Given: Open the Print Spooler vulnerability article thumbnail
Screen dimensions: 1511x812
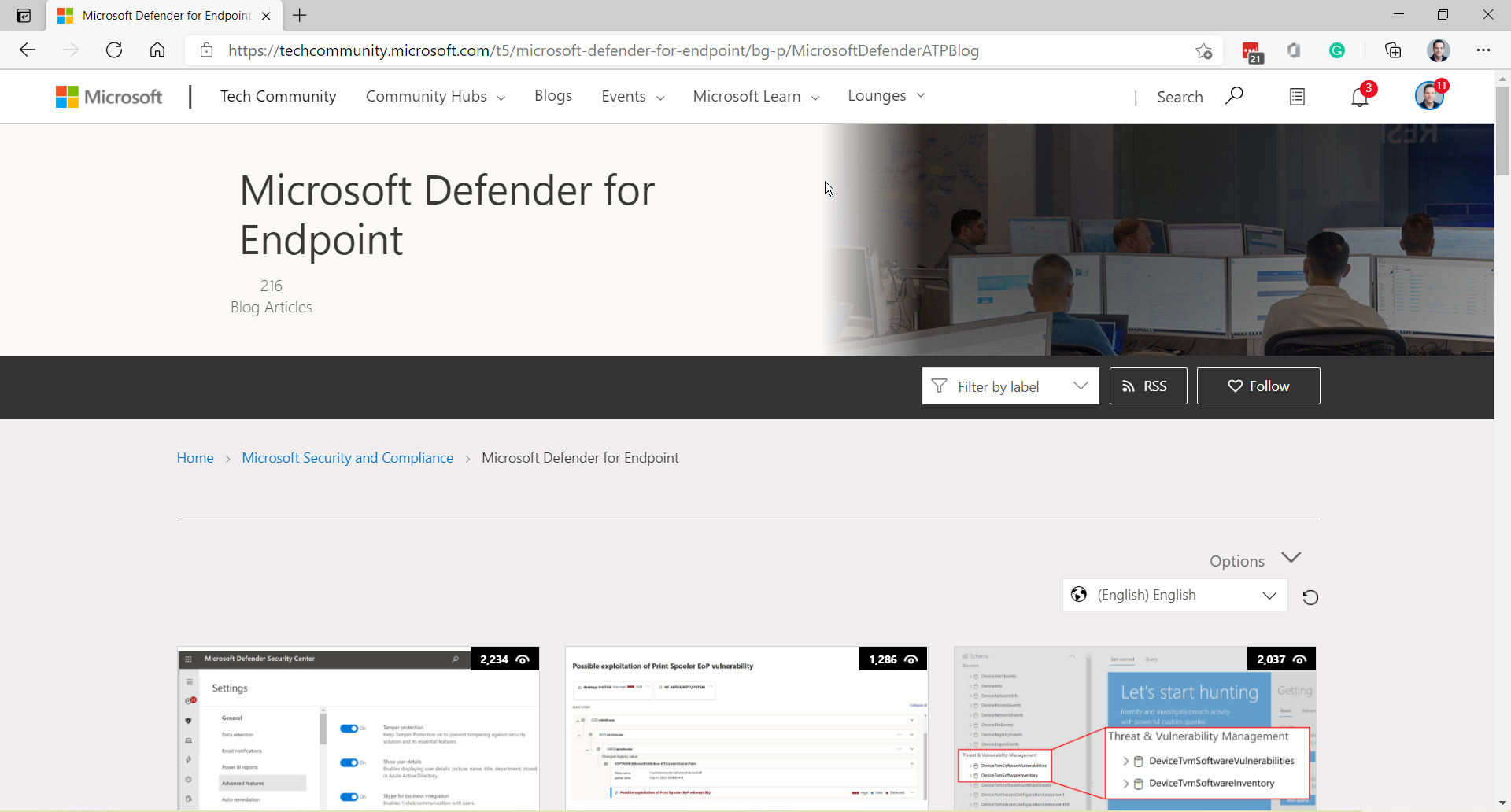Looking at the screenshot, I should tap(747, 729).
